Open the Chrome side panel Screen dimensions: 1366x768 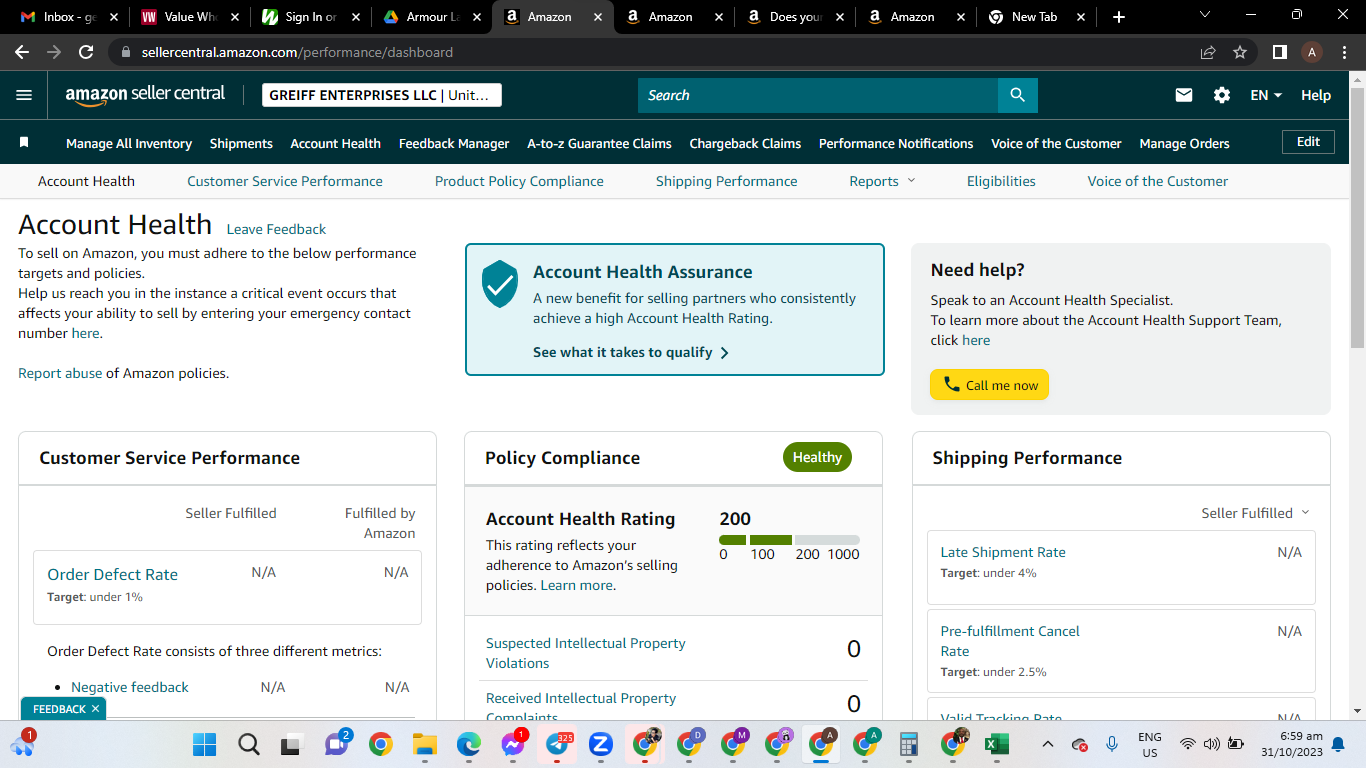(x=1279, y=52)
